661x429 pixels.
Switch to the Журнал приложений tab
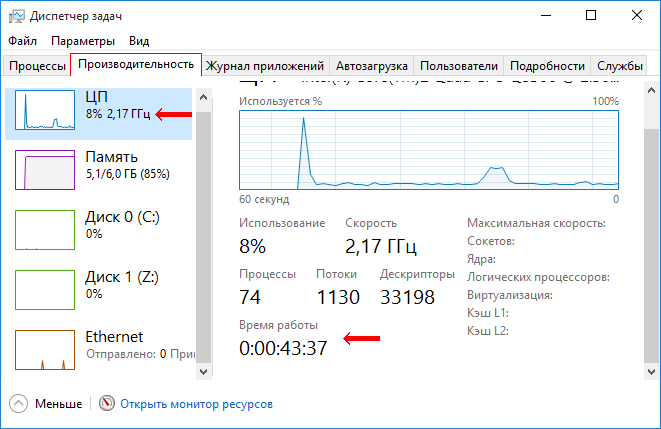point(265,66)
